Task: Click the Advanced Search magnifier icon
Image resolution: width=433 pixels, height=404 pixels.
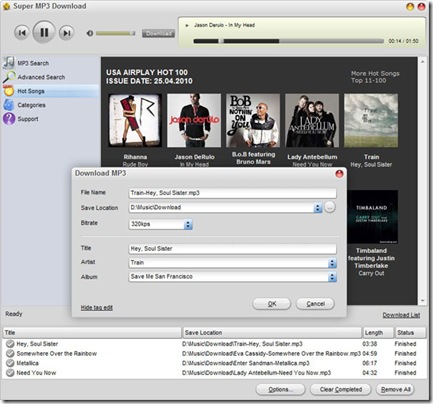Action: (x=9, y=77)
